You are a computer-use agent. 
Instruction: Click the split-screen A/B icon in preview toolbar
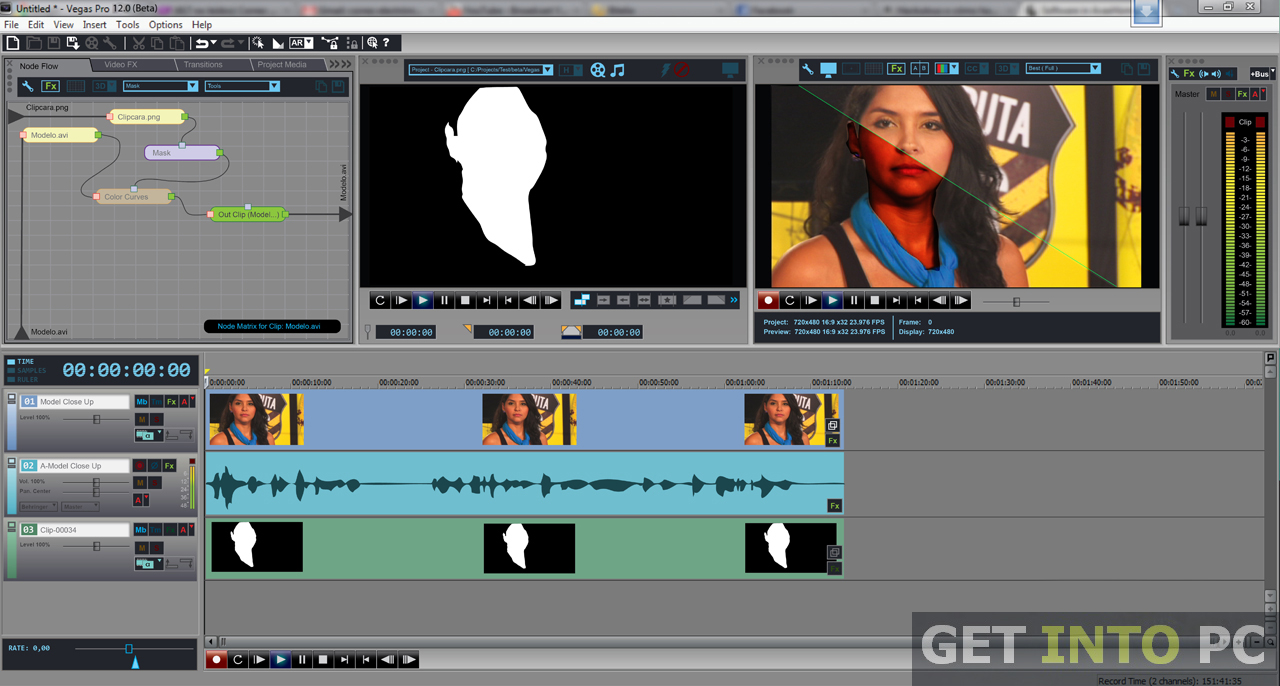[920, 69]
